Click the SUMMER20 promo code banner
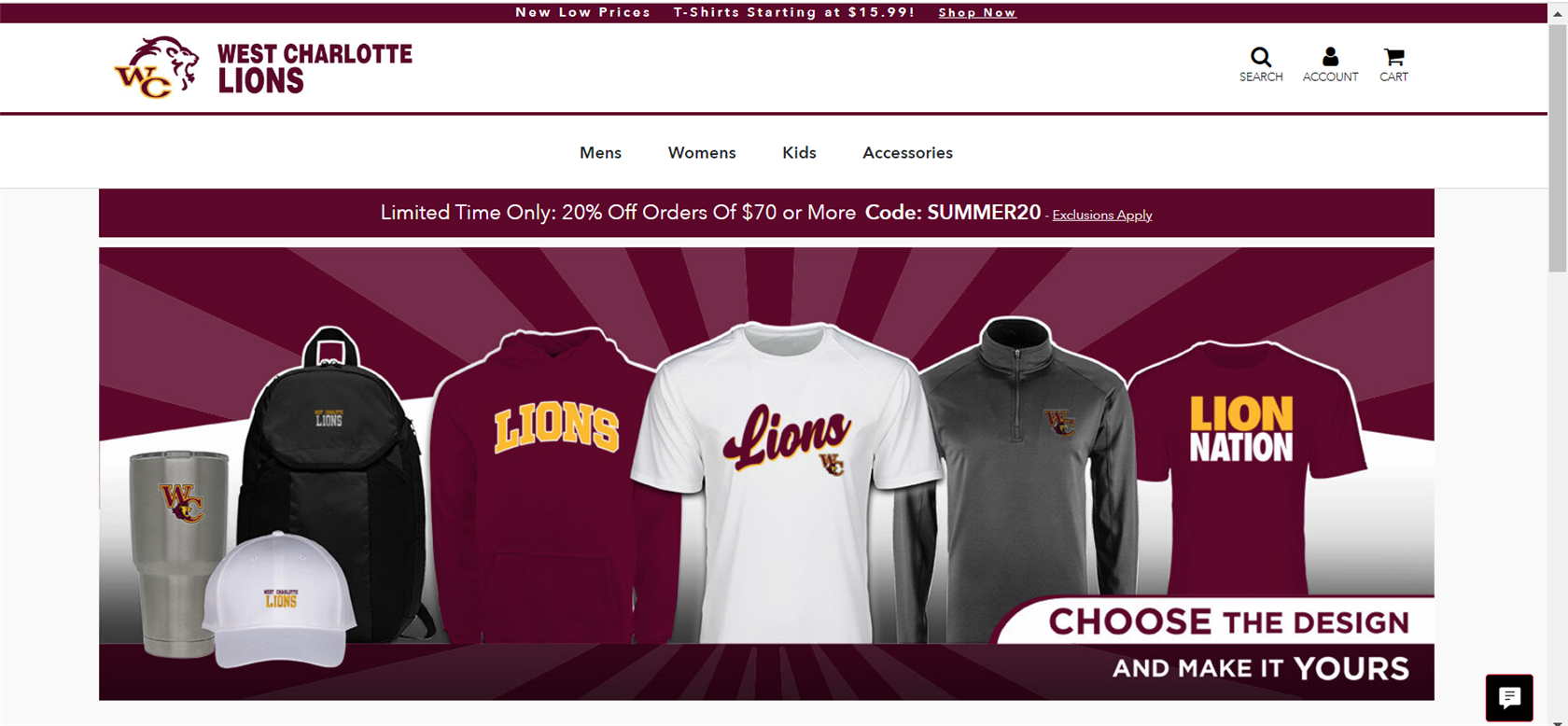 tap(766, 213)
